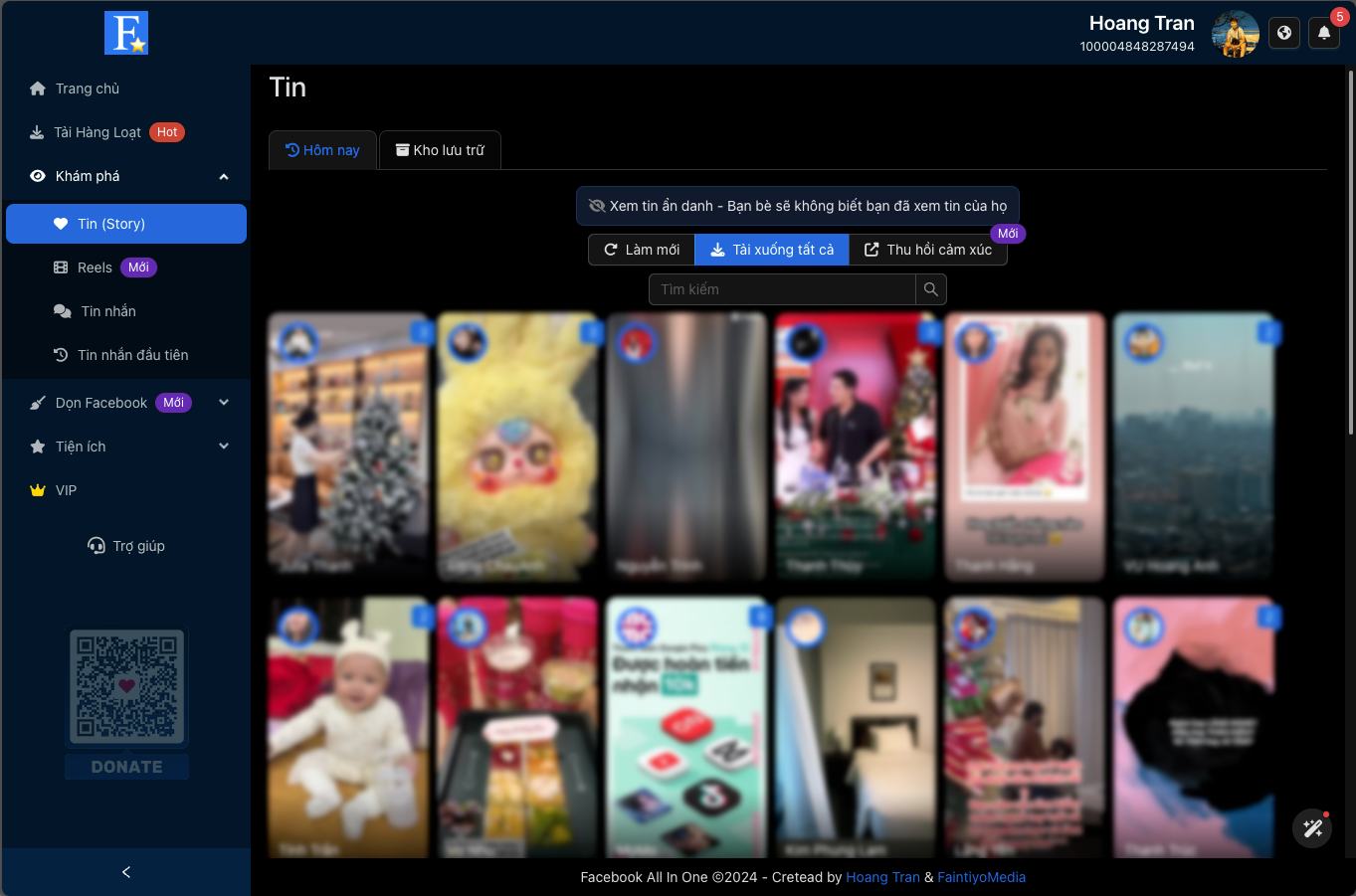1356x896 pixels.
Task: Go to Trang chủ via the home icon
Action: click(x=38, y=89)
